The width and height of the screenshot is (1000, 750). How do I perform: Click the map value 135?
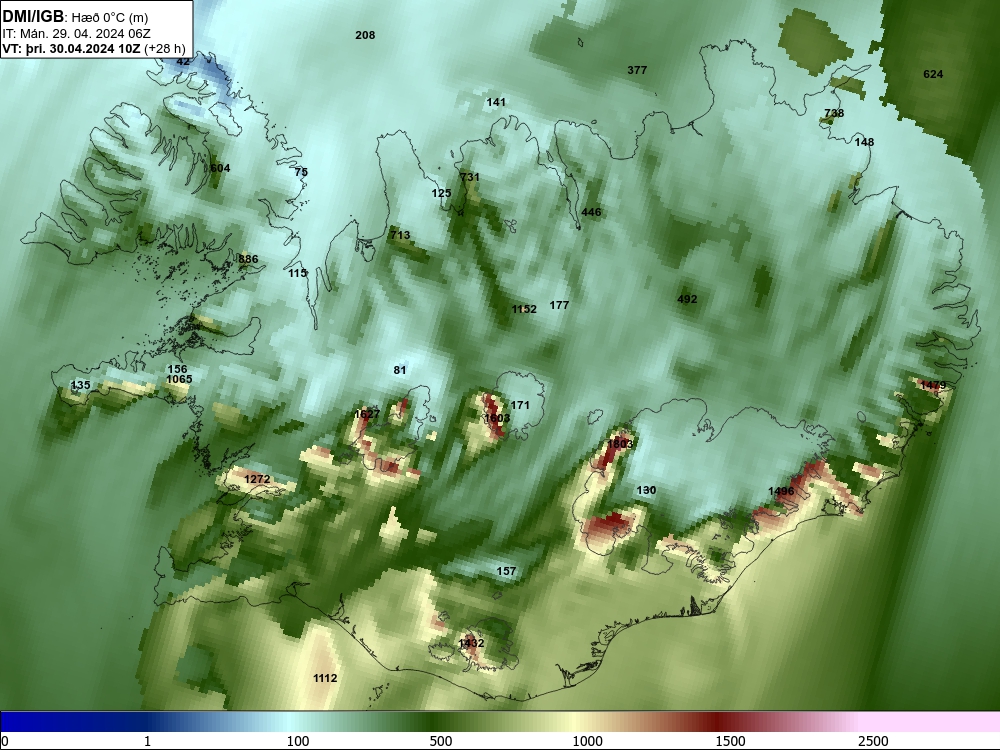80,385
